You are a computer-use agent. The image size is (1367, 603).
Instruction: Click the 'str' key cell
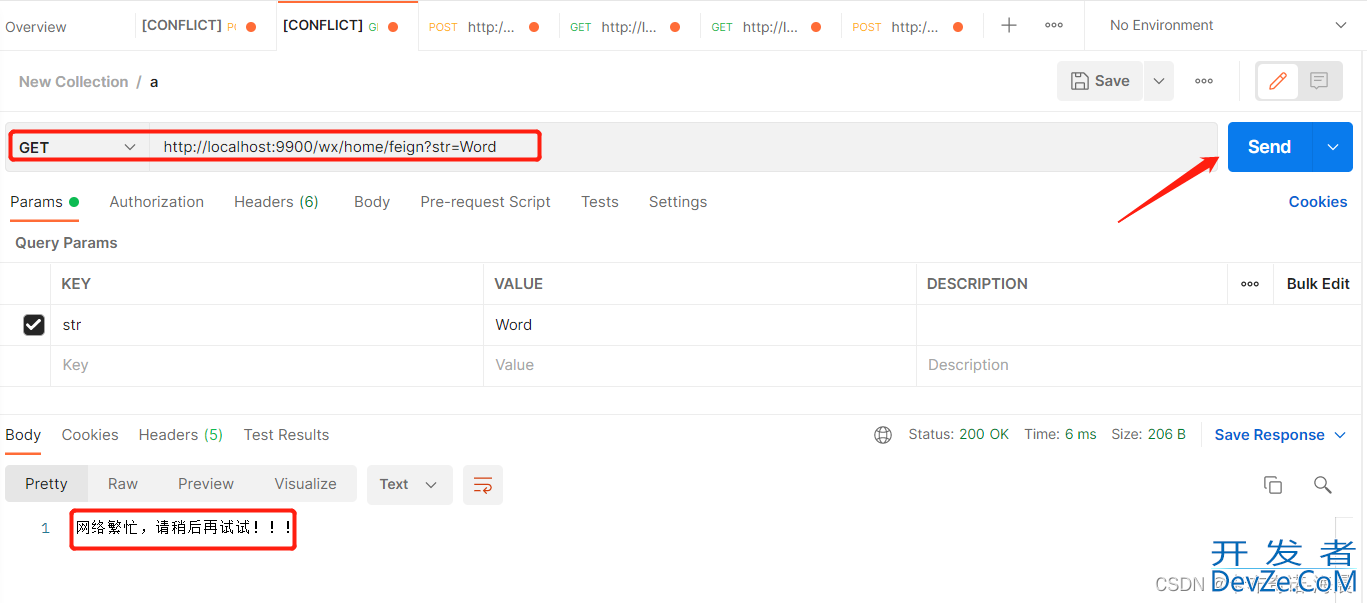point(267,325)
